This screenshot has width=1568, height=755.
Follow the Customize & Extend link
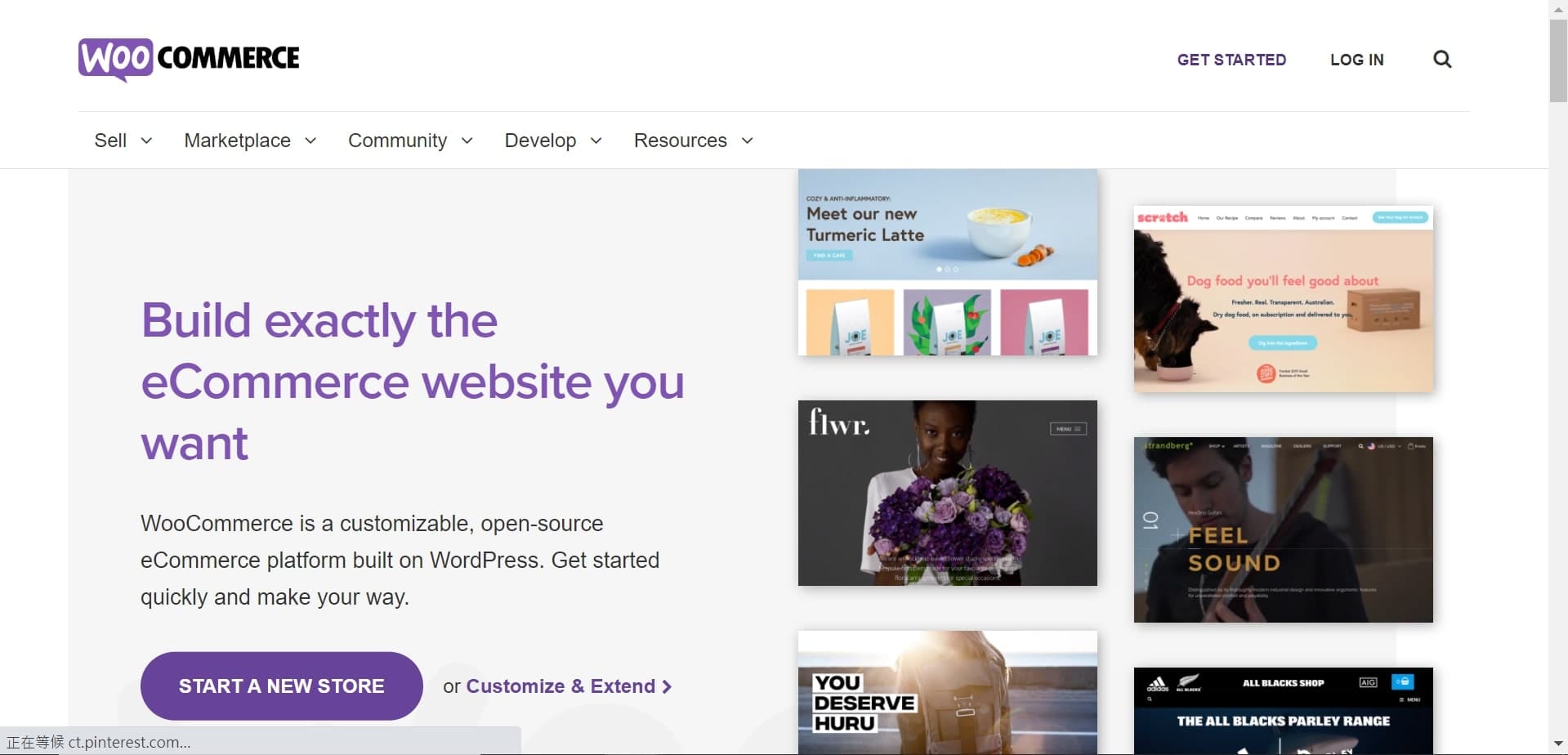(x=569, y=686)
